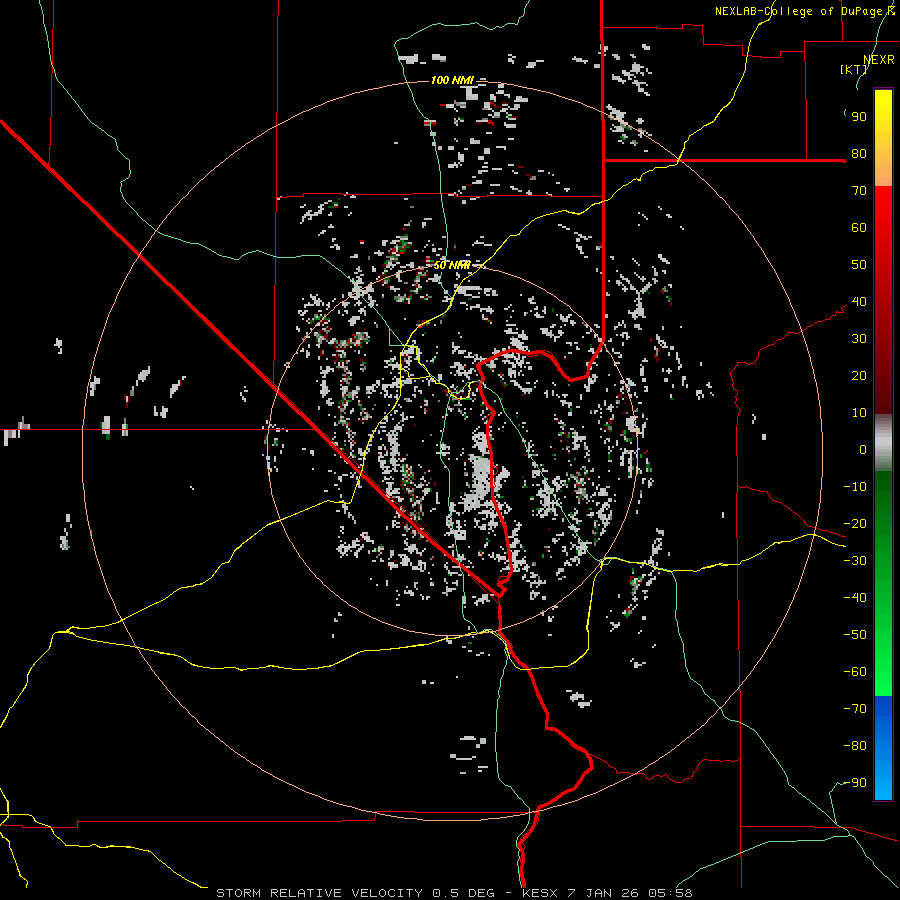Pick the gray zero-velocity segment of color bar
The image size is (900, 900).
click(x=883, y=443)
